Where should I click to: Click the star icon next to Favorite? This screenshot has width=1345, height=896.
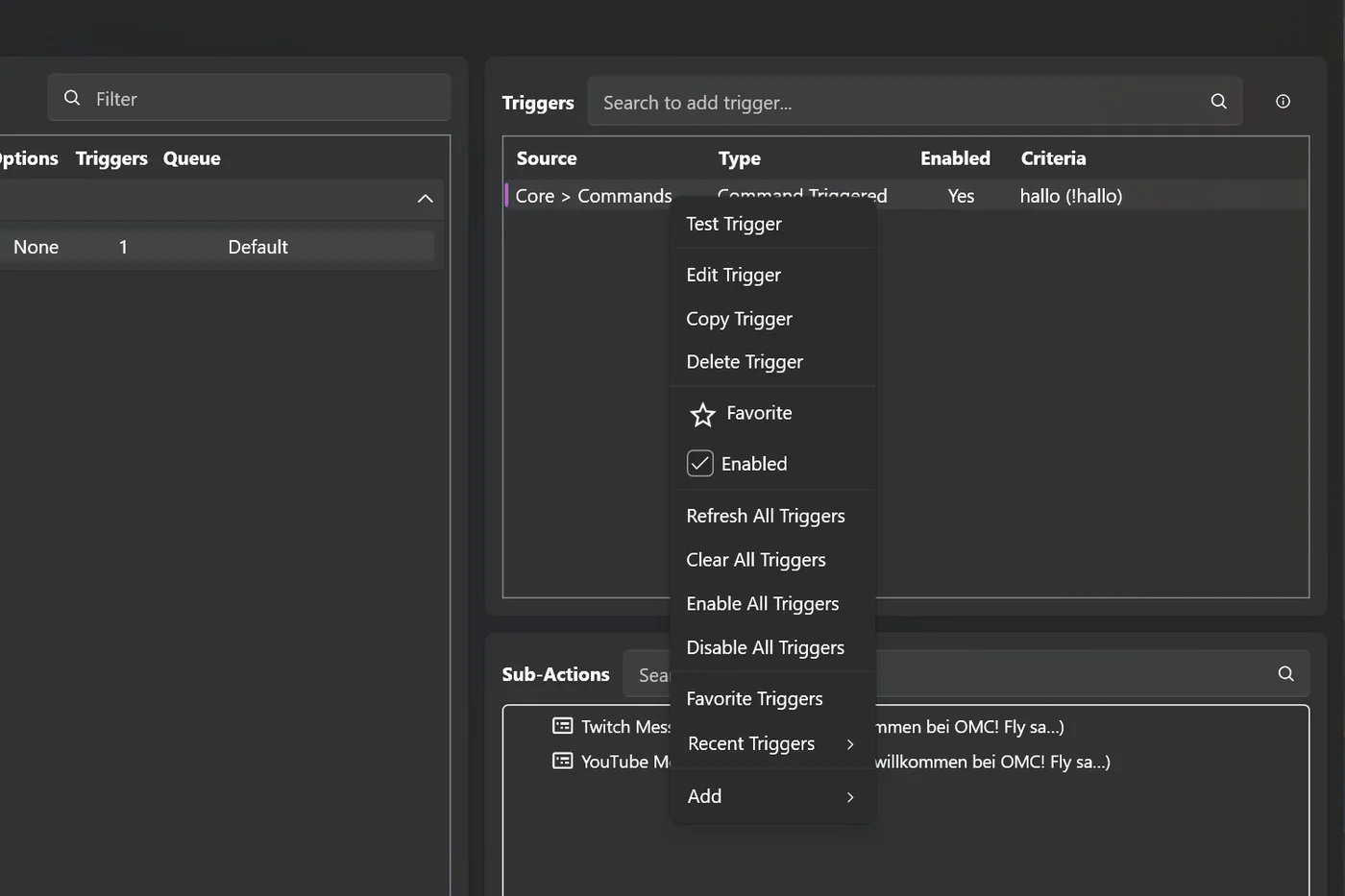pos(702,414)
